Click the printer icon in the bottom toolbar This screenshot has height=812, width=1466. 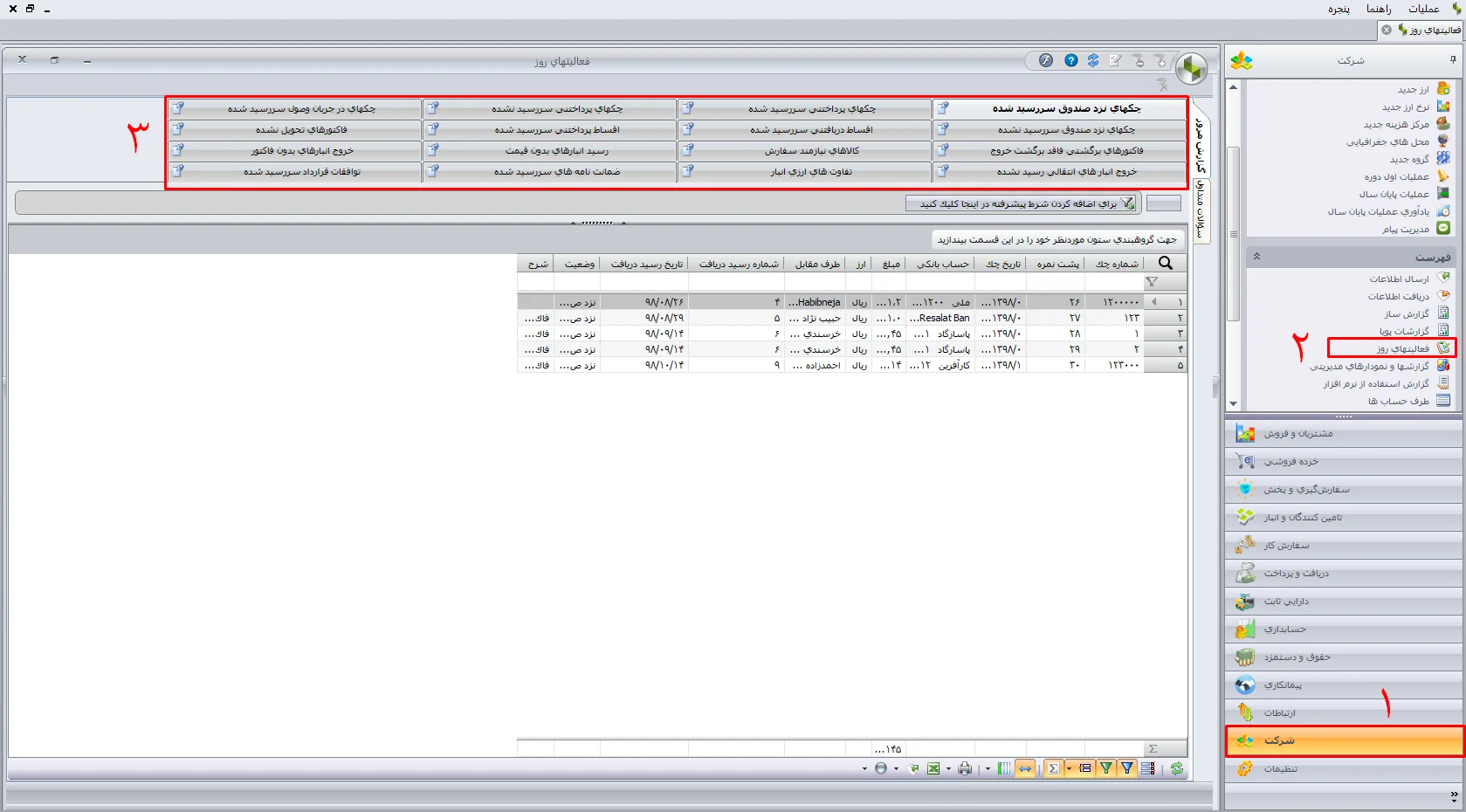[965, 768]
